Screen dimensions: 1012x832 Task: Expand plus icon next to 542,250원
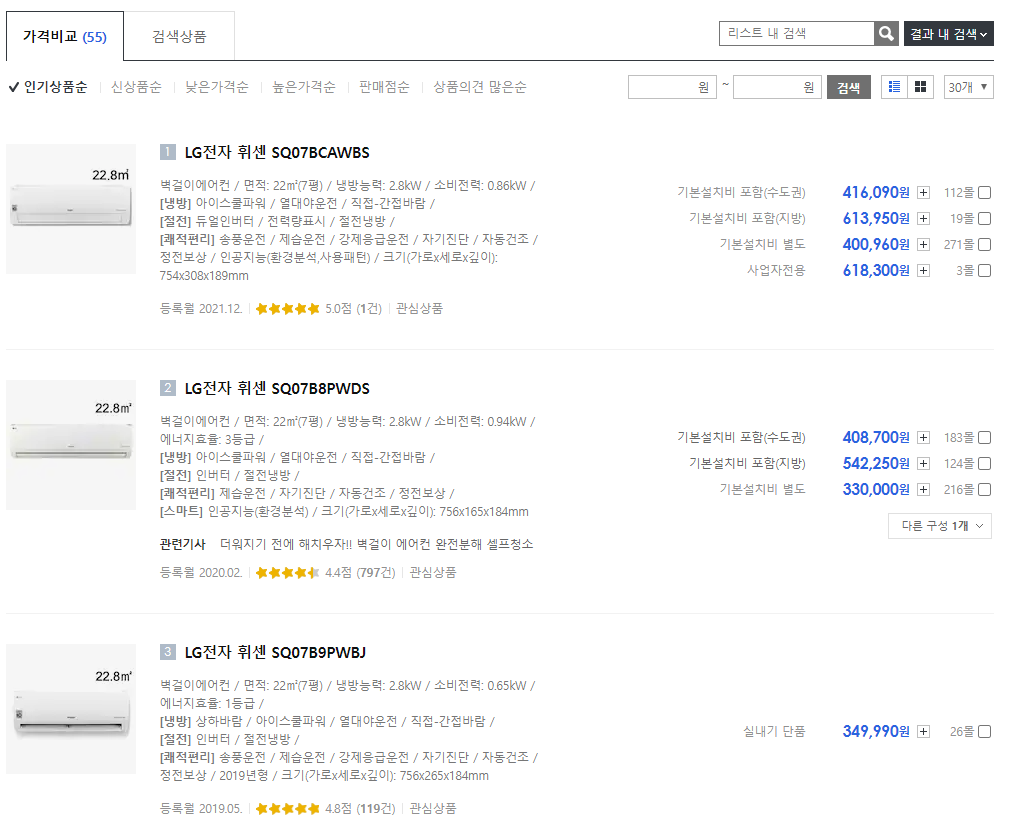pos(924,463)
